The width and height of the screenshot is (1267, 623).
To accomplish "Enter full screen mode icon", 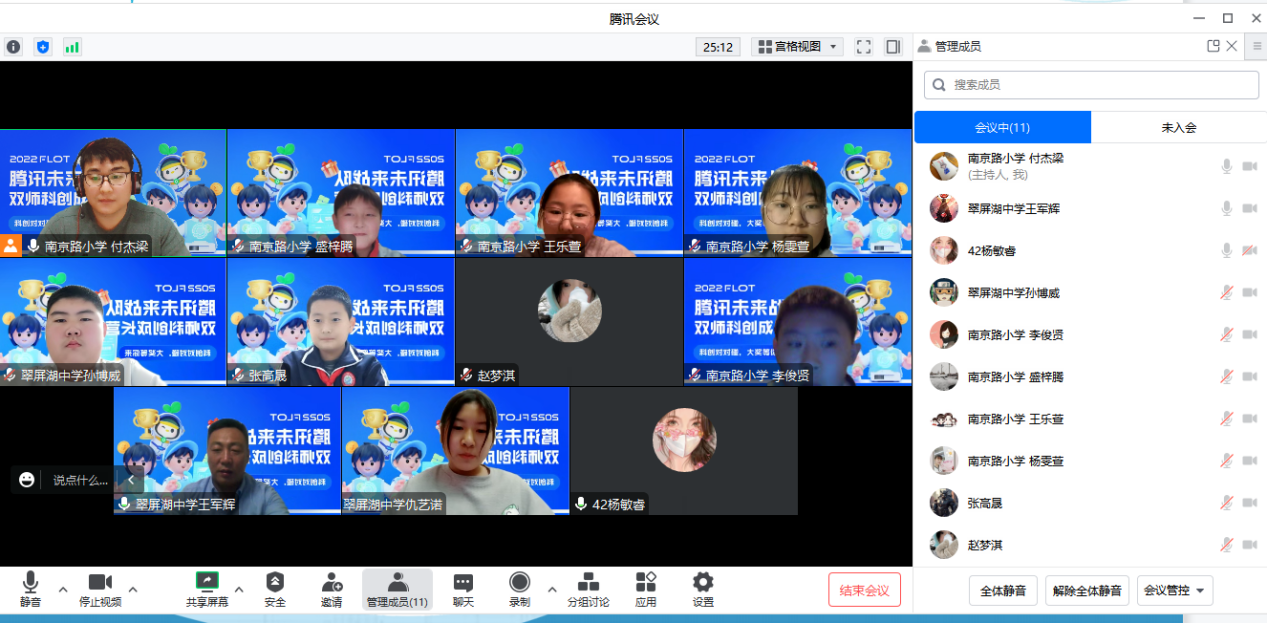I will [x=864, y=46].
